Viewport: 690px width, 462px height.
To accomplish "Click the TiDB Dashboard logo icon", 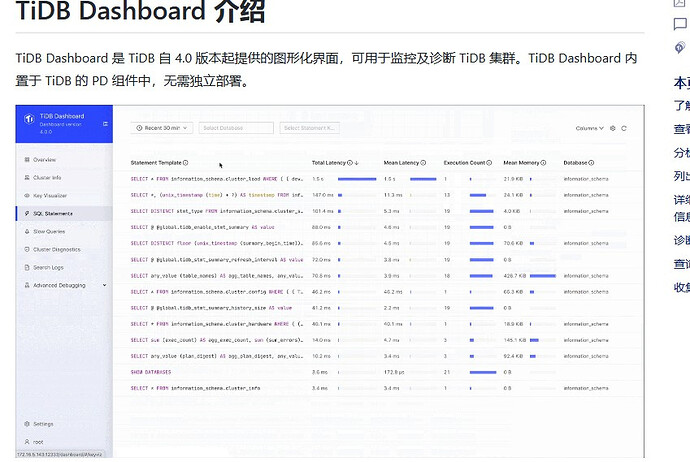I will (29, 119).
